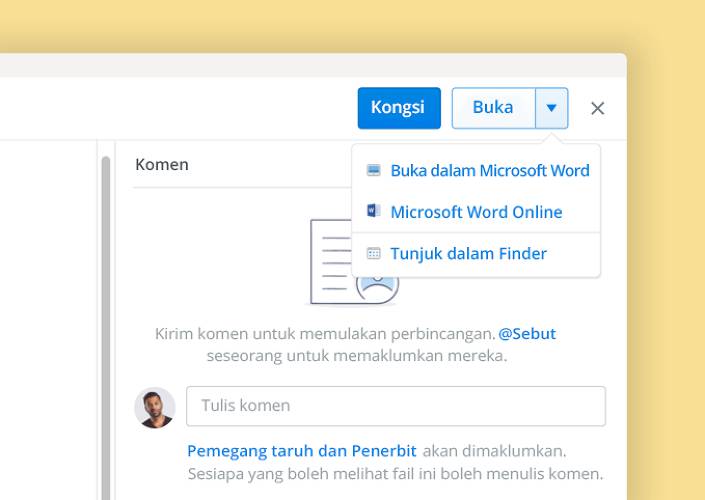Image resolution: width=705 pixels, height=500 pixels.
Task: Click the text 'Kirim komen untuk memulakan perbincangan.'
Action: coord(325,334)
